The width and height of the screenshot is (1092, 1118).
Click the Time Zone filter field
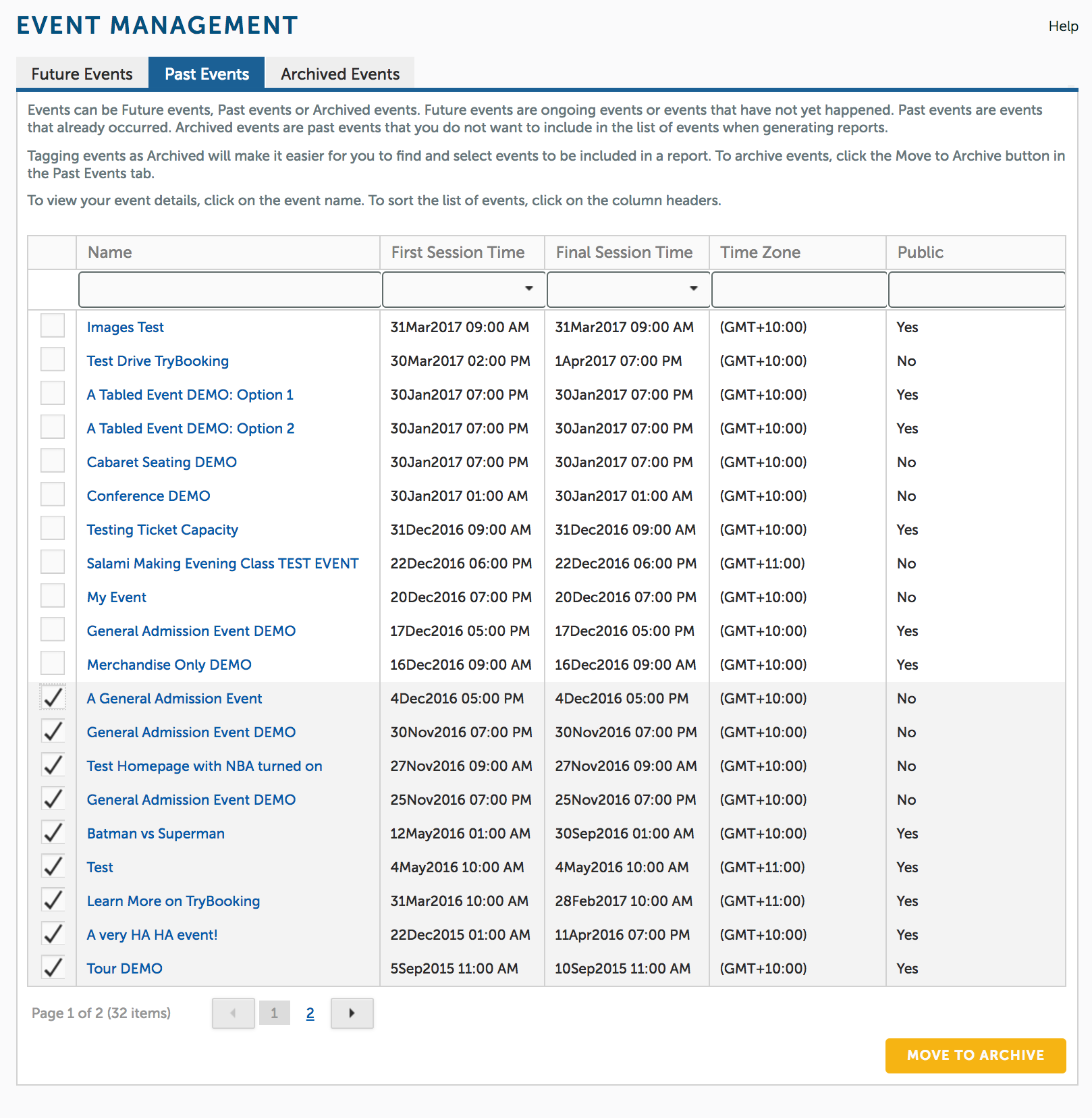(x=799, y=289)
